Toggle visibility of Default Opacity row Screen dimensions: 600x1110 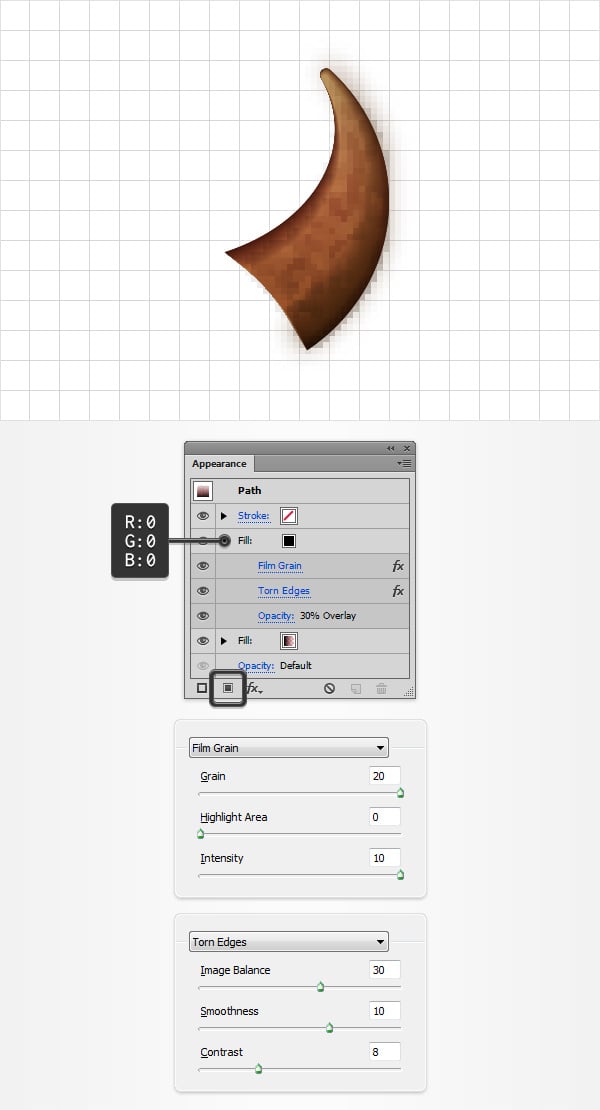(203, 665)
